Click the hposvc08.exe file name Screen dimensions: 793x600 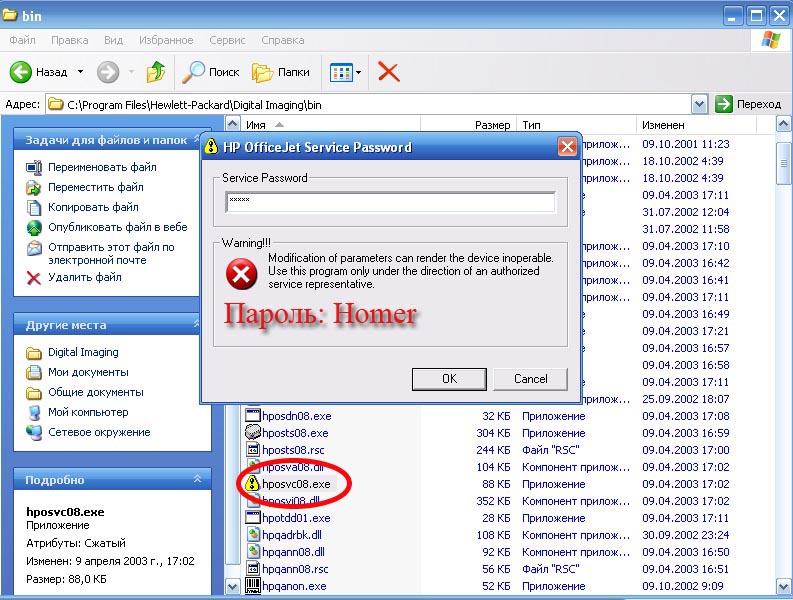296,484
